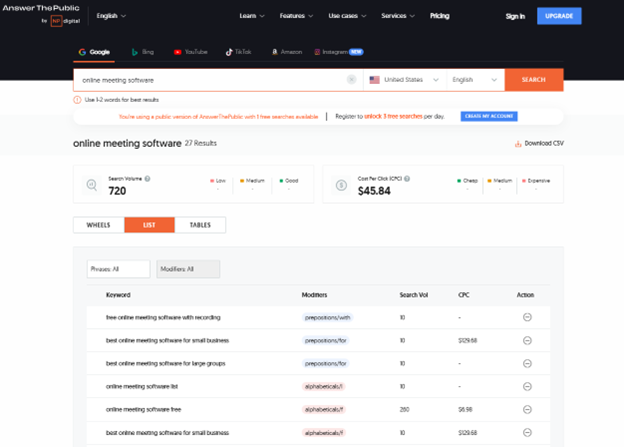Click the CREATE MY ACCOUNT button
Screen dimensions: 624x447
click(489, 116)
